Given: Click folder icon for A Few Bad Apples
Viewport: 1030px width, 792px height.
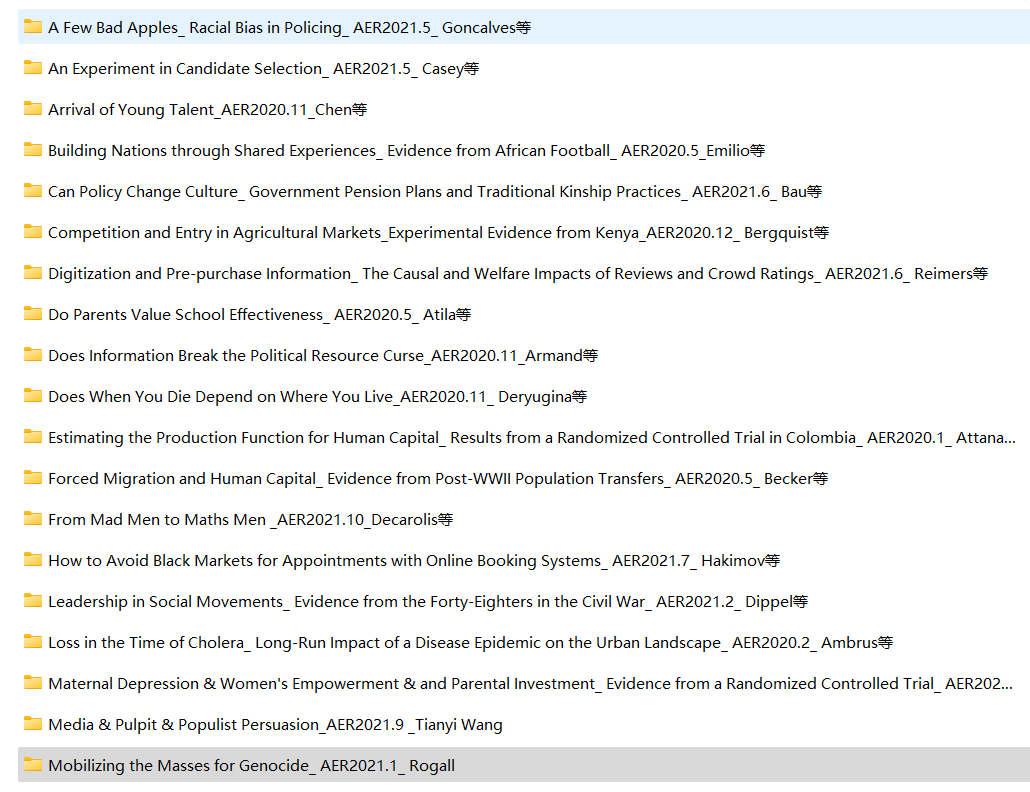Looking at the screenshot, I should [x=33, y=27].
